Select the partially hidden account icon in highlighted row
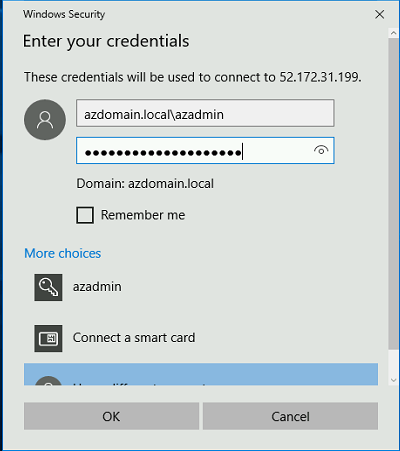400x451 pixels. pyautogui.click(x=49, y=381)
